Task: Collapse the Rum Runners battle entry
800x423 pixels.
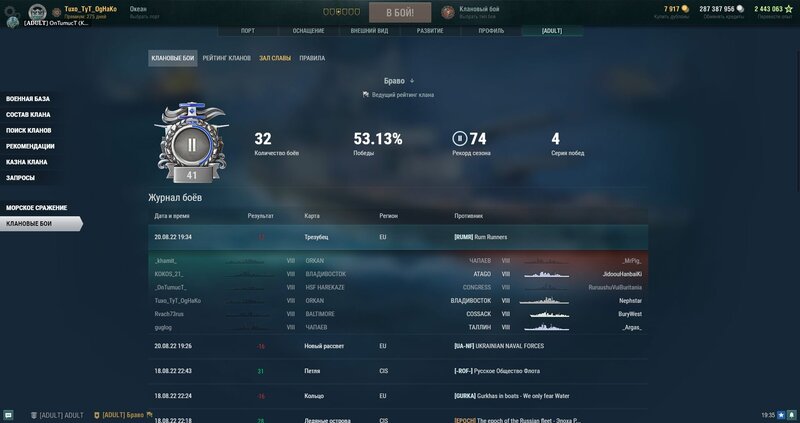Action: [398, 237]
